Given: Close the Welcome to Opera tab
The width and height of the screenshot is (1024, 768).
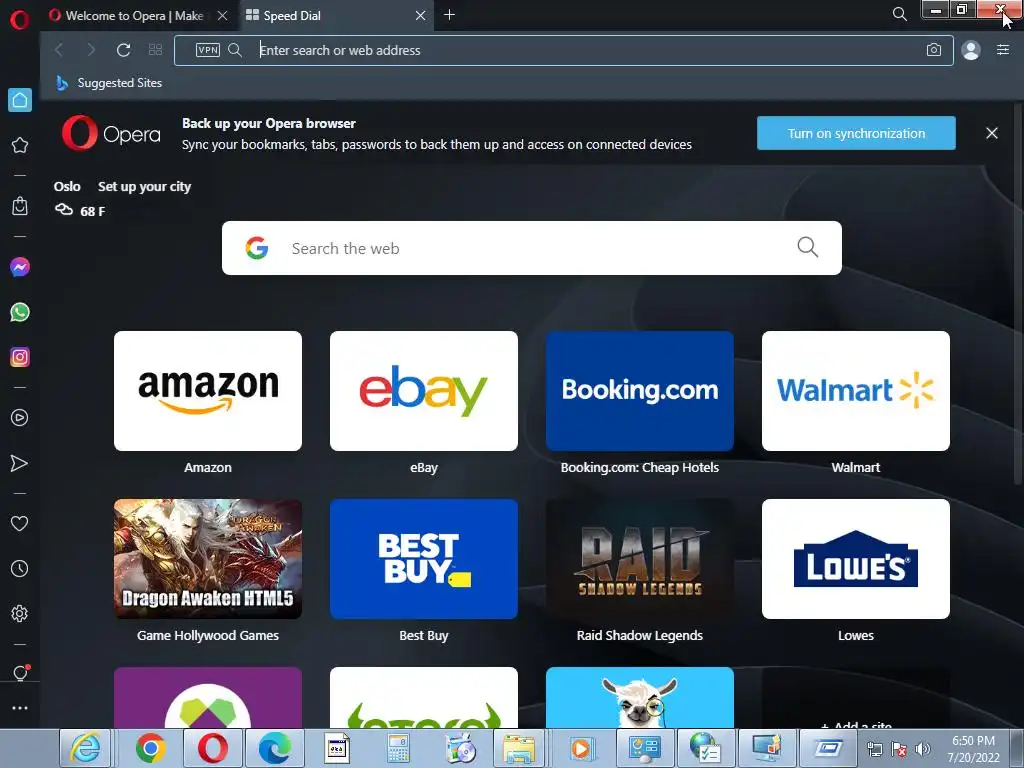Looking at the screenshot, I should pos(223,16).
